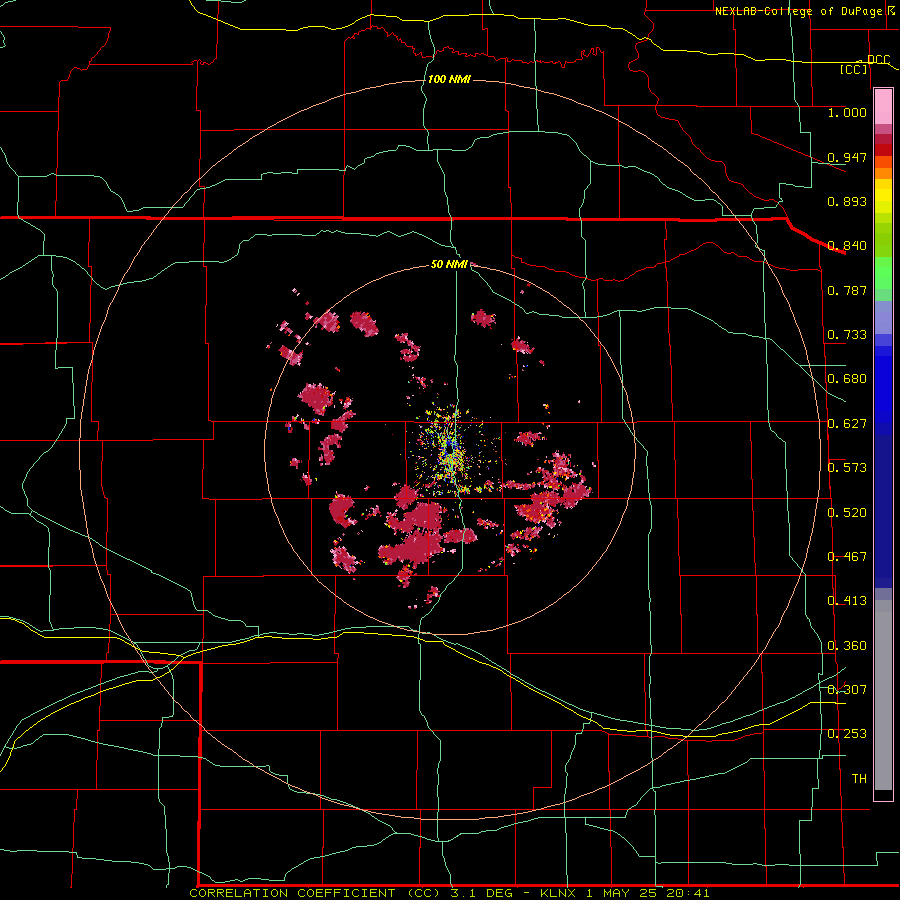Click the 0.787 legend value
Image resolution: width=900 pixels, height=900 pixels.
point(847,290)
